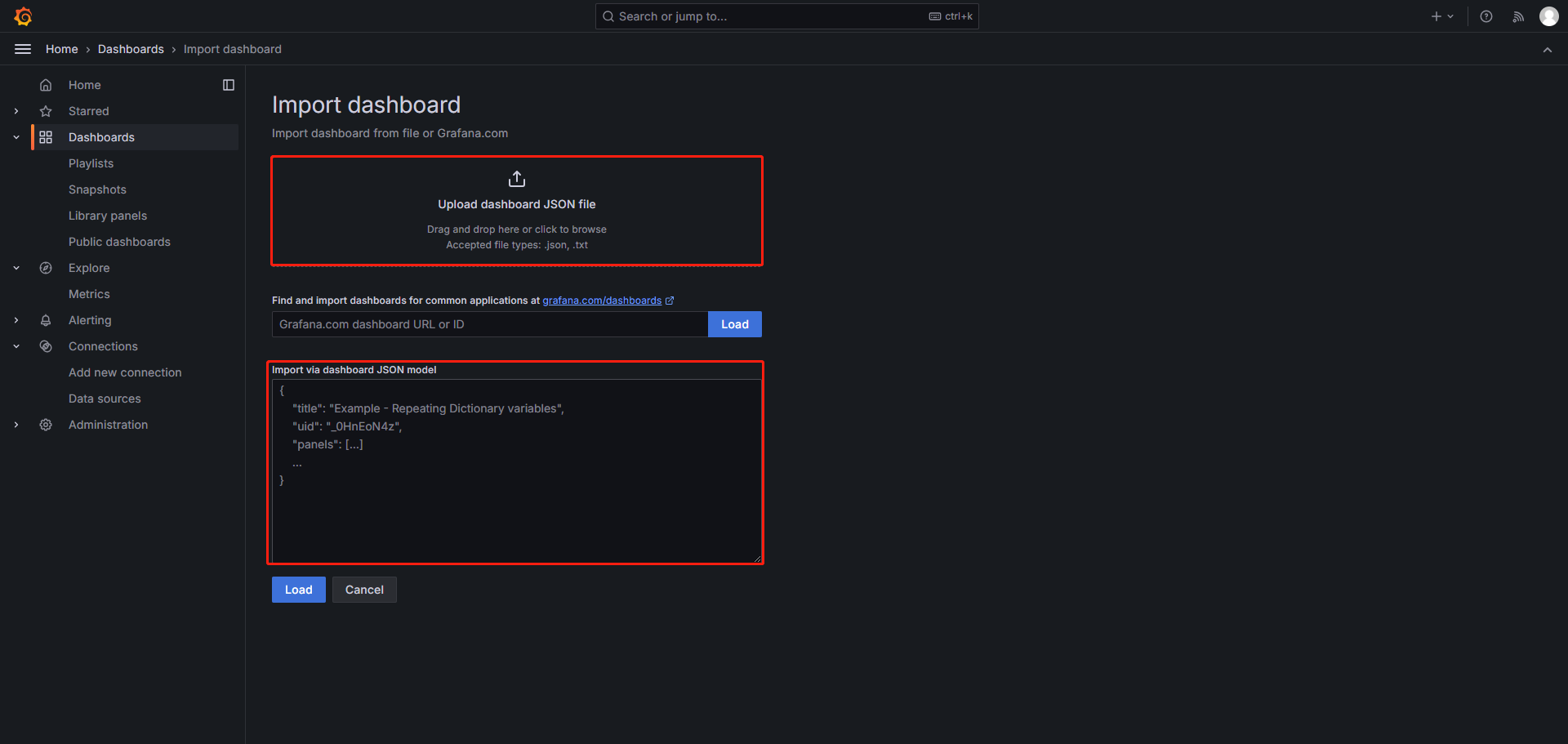The width and height of the screenshot is (1568, 744).
Task: Click the 'Import dashboard' breadcrumb text
Action: click(x=233, y=49)
